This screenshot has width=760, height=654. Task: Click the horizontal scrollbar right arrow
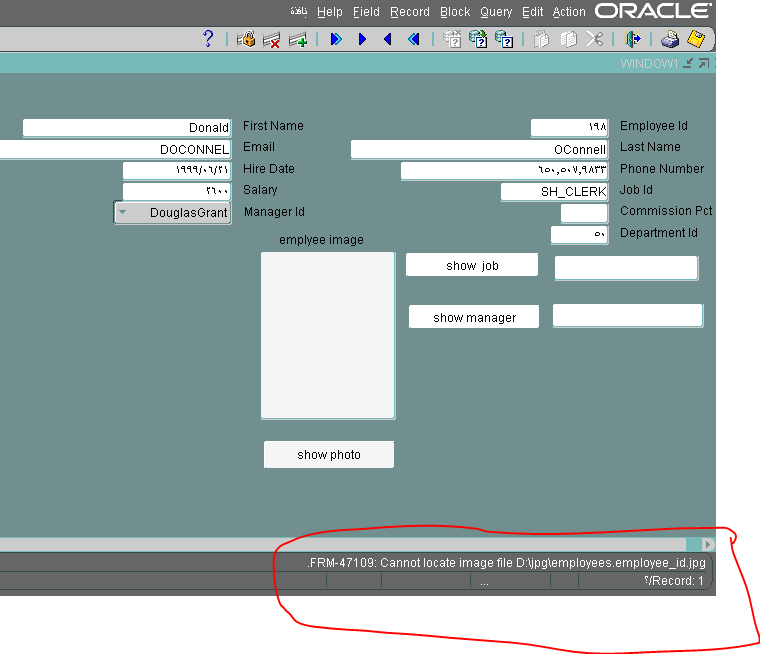point(708,545)
